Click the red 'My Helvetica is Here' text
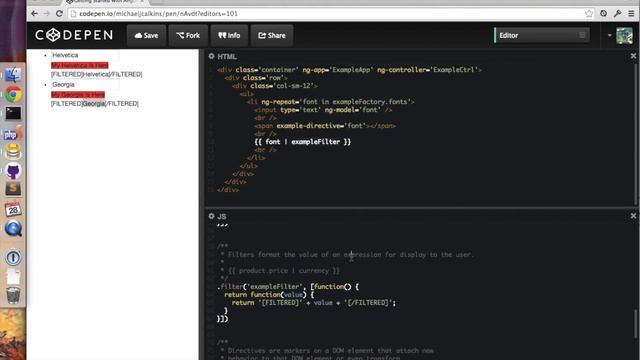 point(80,65)
